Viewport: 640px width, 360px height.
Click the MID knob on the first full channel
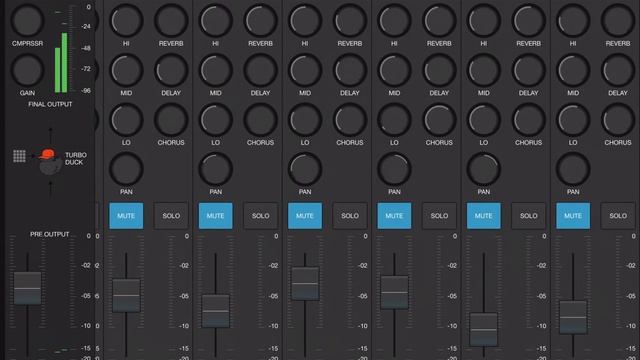click(x=126, y=70)
